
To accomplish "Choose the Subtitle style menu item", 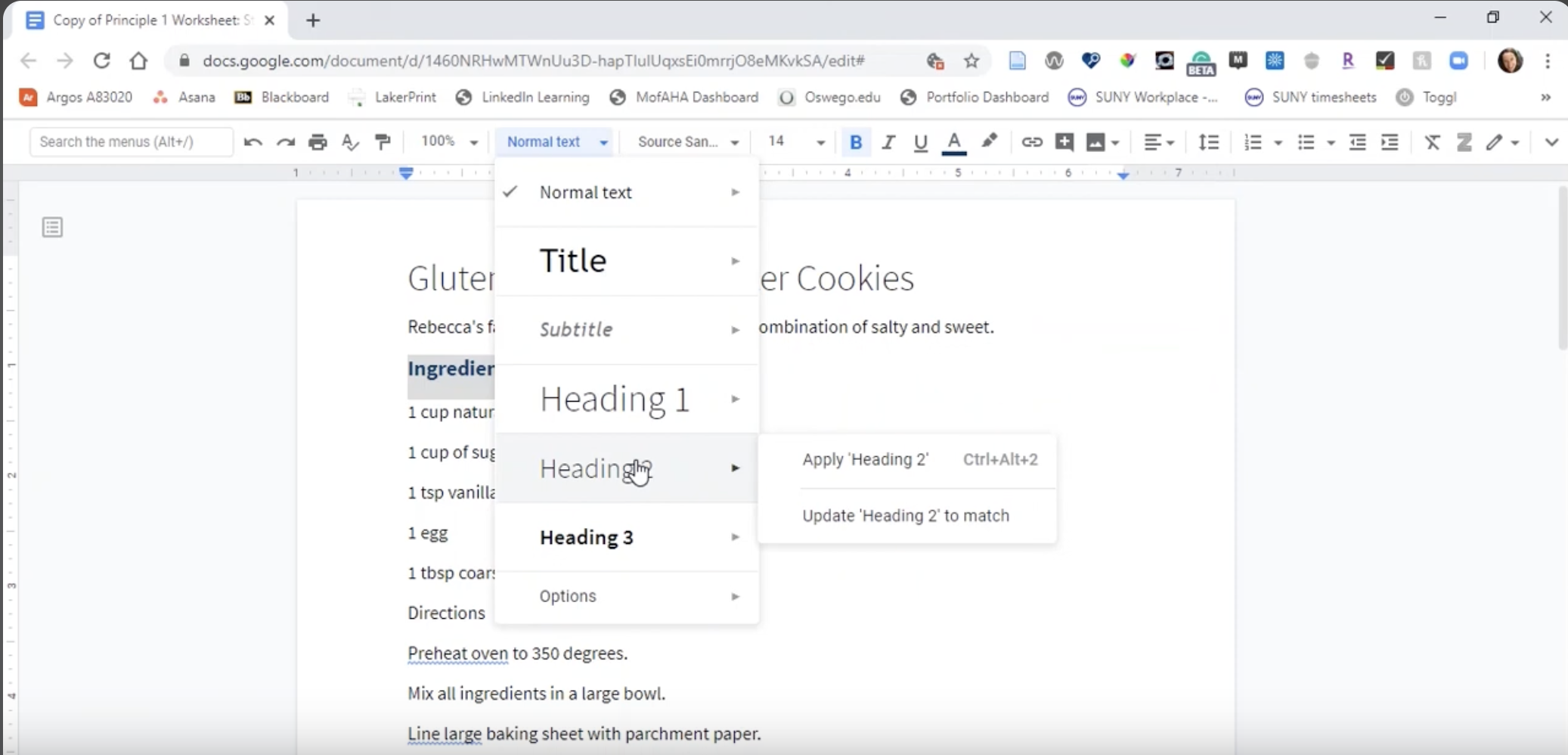I will [x=627, y=330].
